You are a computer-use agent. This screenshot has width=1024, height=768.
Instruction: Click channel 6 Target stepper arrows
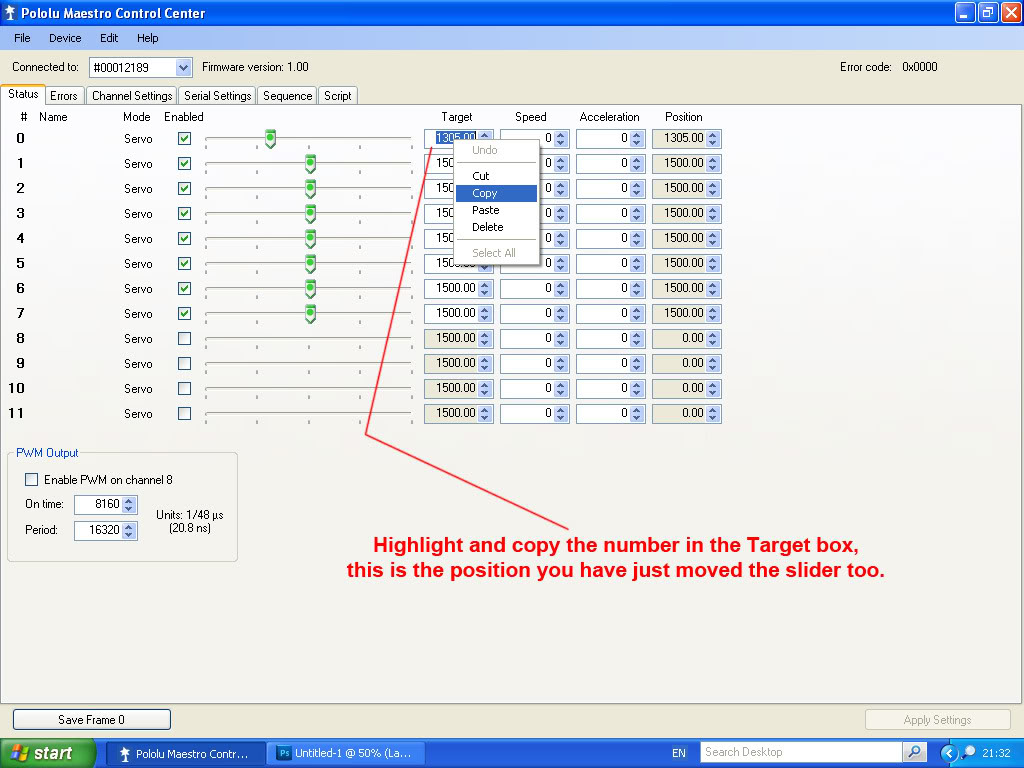485,288
